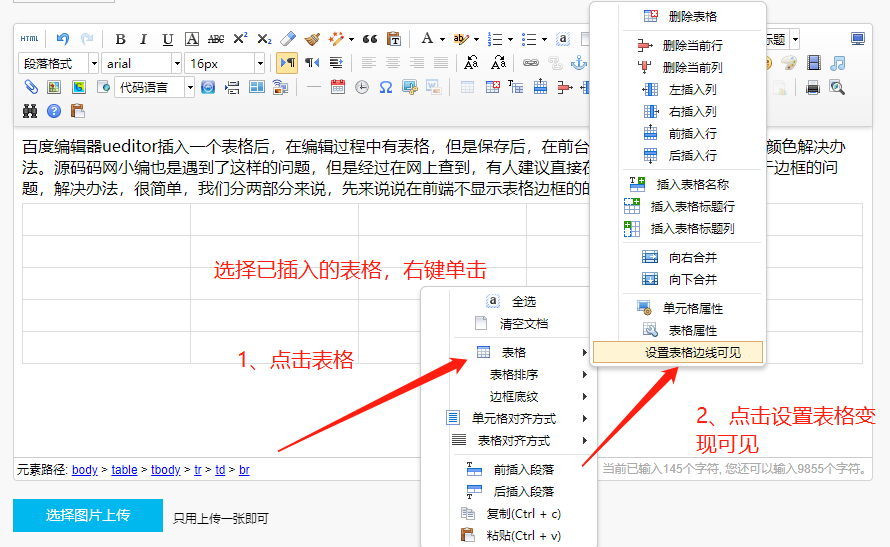Click the delete table toolbar icon
The height and width of the screenshot is (547, 890).
pyautogui.click(x=493, y=87)
